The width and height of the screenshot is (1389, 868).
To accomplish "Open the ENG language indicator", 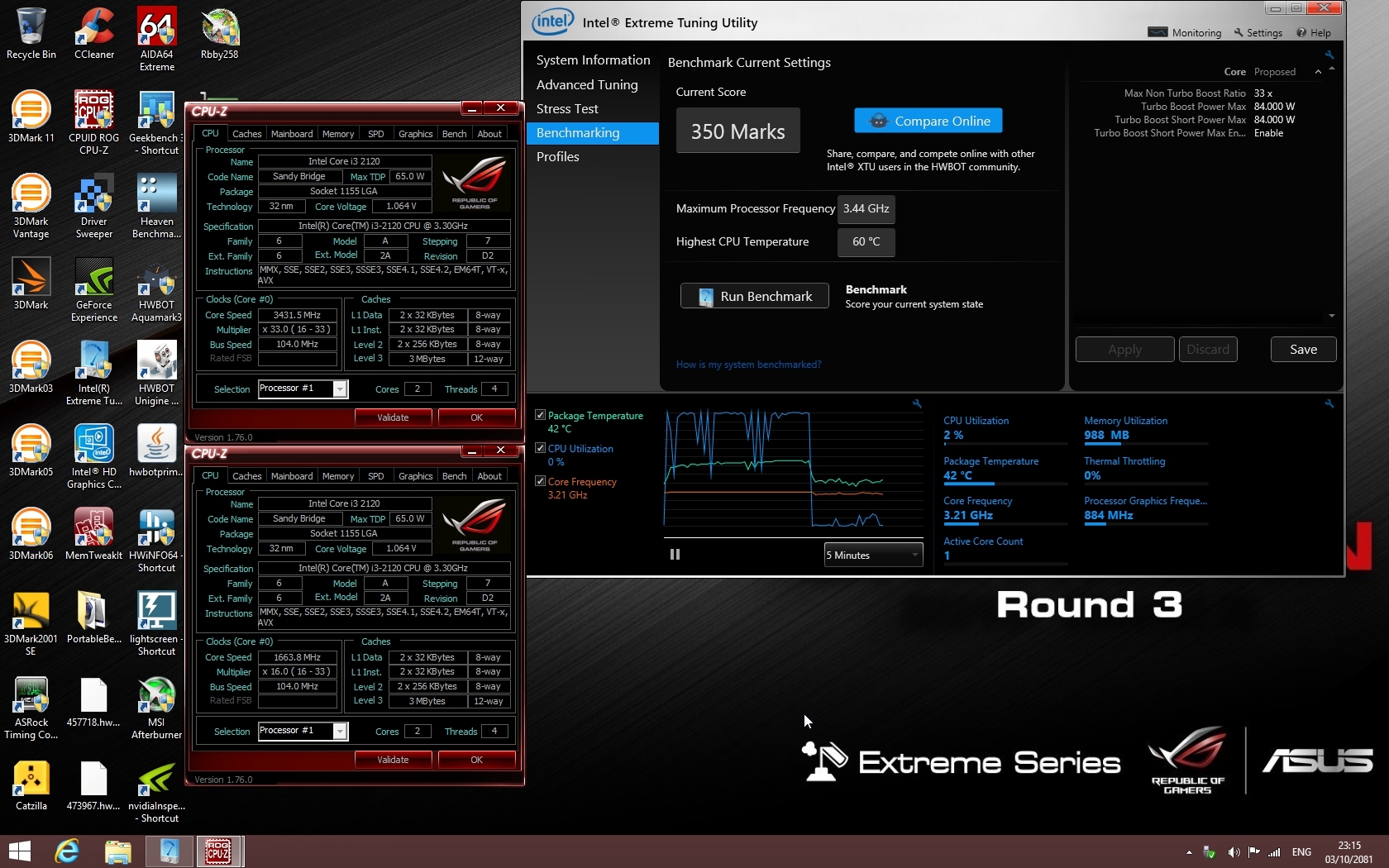I will click(x=1301, y=851).
